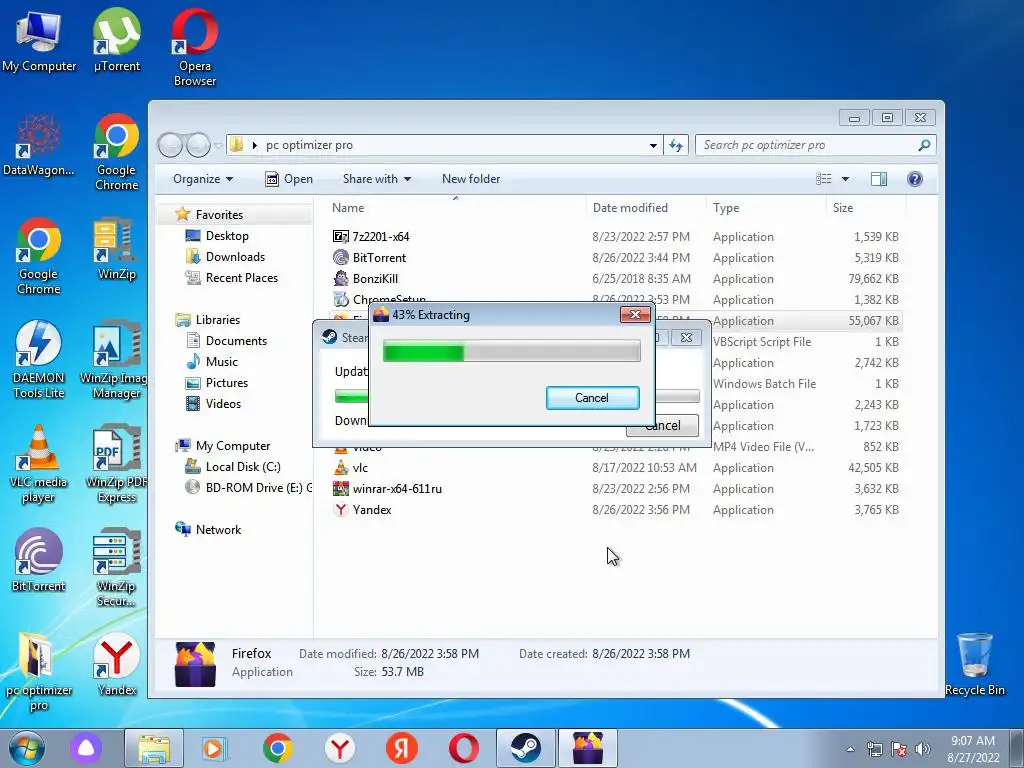Click the Explorer Back arrow

170,145
